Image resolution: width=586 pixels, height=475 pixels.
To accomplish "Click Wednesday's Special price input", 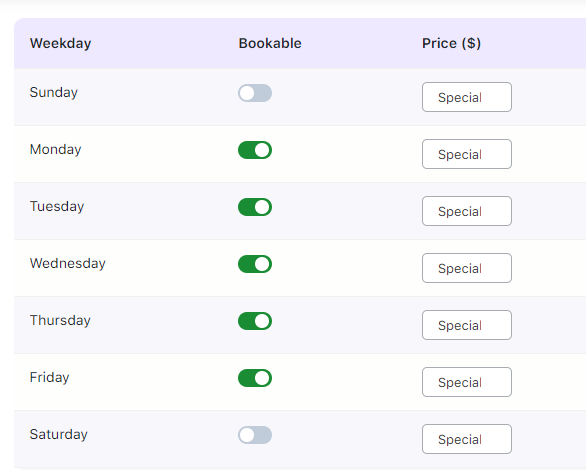I will (467, 268).
